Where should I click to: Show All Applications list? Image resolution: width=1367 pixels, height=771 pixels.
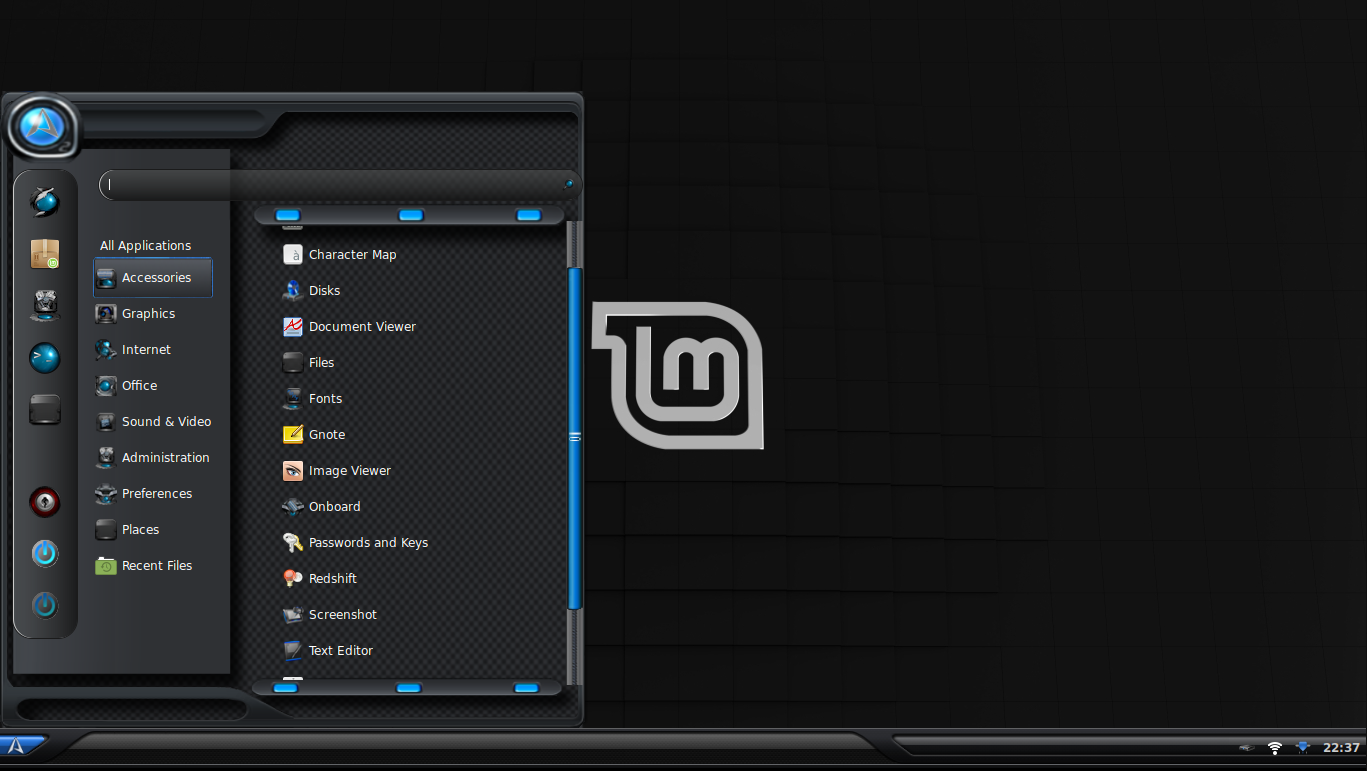coord(145,246)
